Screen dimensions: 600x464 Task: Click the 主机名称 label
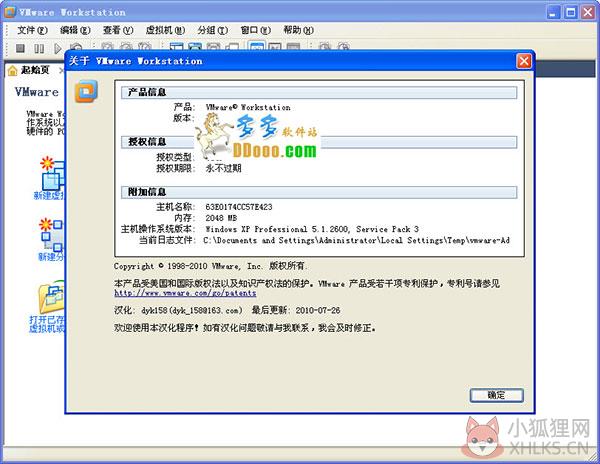point(175,207)
